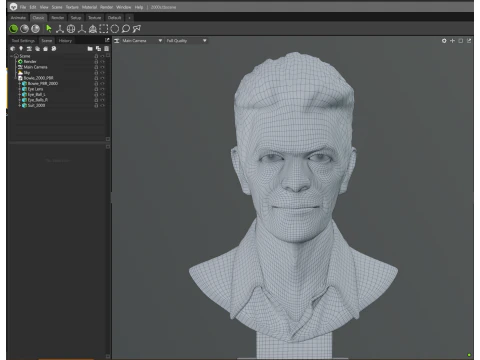The height and width of the screenshot is (360, 480).
Task: Toggle visibility eye of Sky row
Action: coord(102,73)
